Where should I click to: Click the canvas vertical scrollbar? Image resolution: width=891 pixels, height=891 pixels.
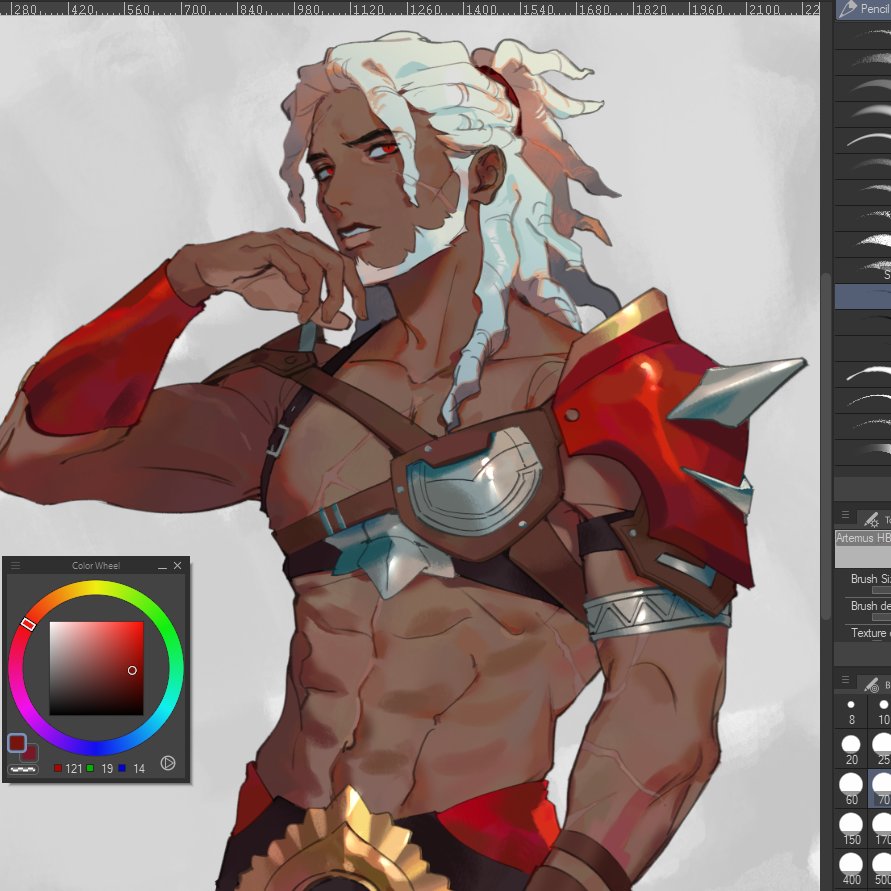tap(826, 446)
